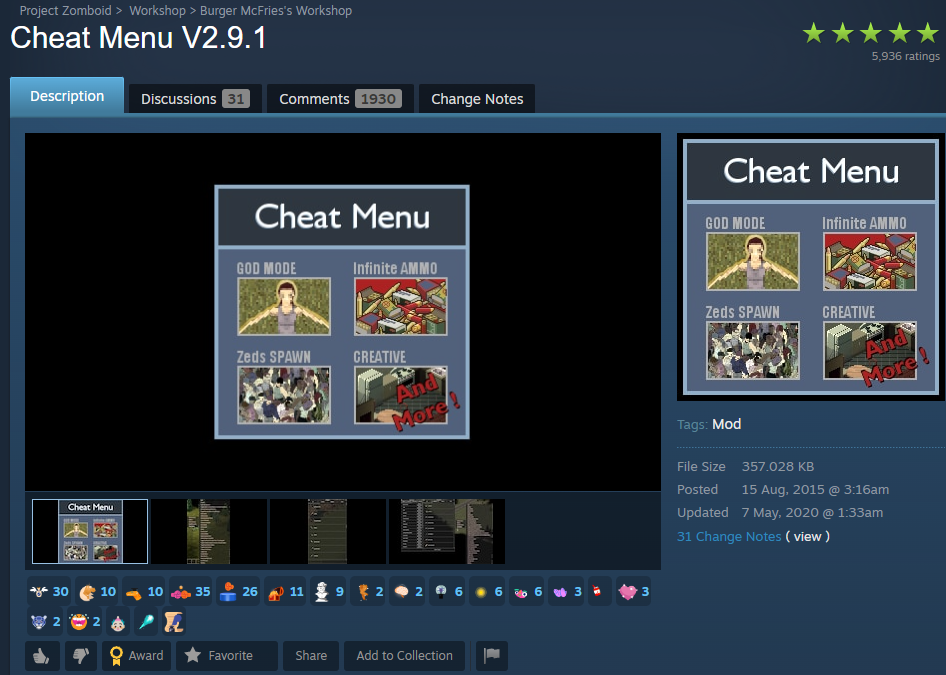Click the laughing orange face award

click(x=85, y=622)
